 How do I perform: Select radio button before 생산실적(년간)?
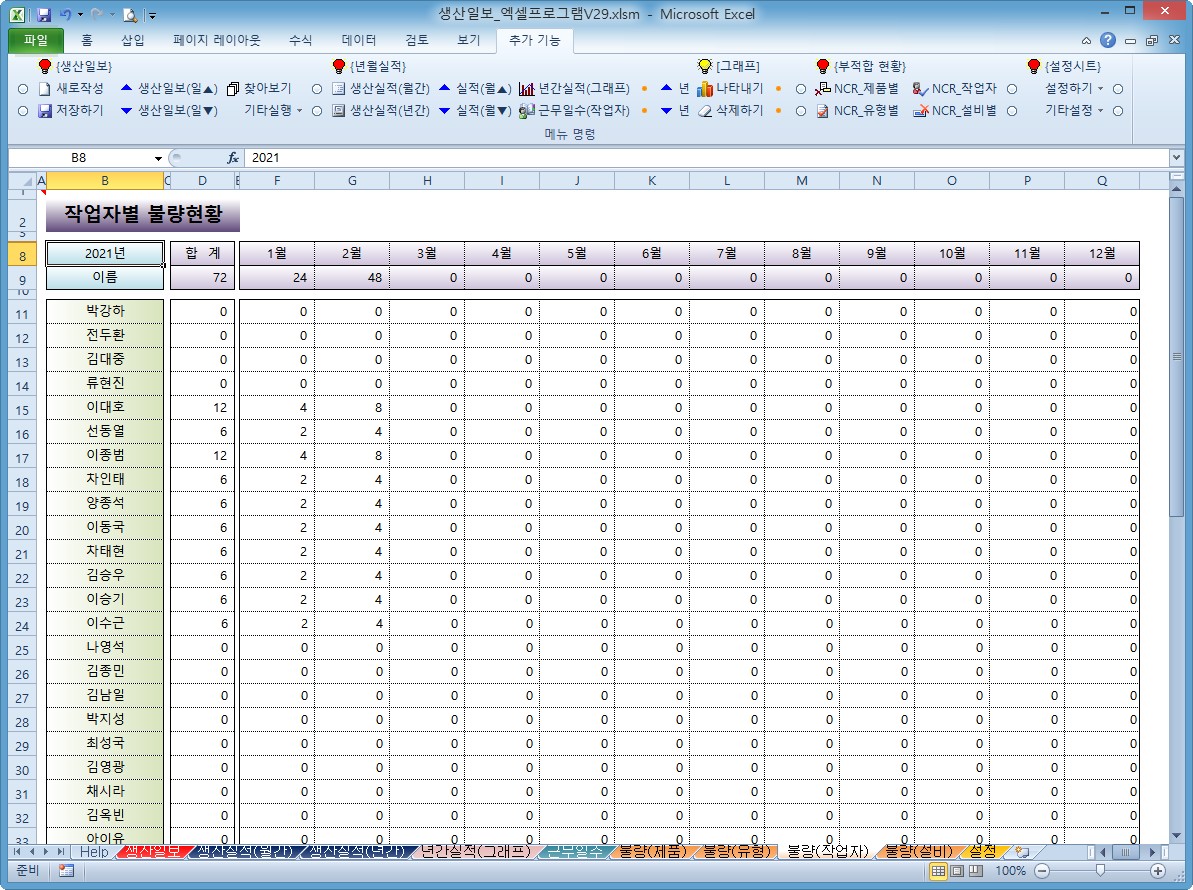[x=317, y=111]
